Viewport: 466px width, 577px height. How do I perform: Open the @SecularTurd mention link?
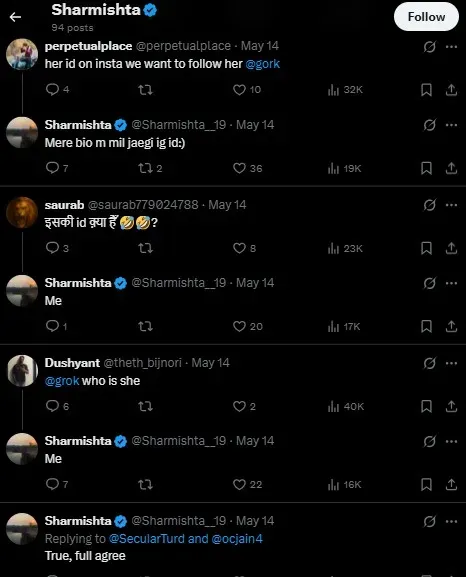coord(146,539)
